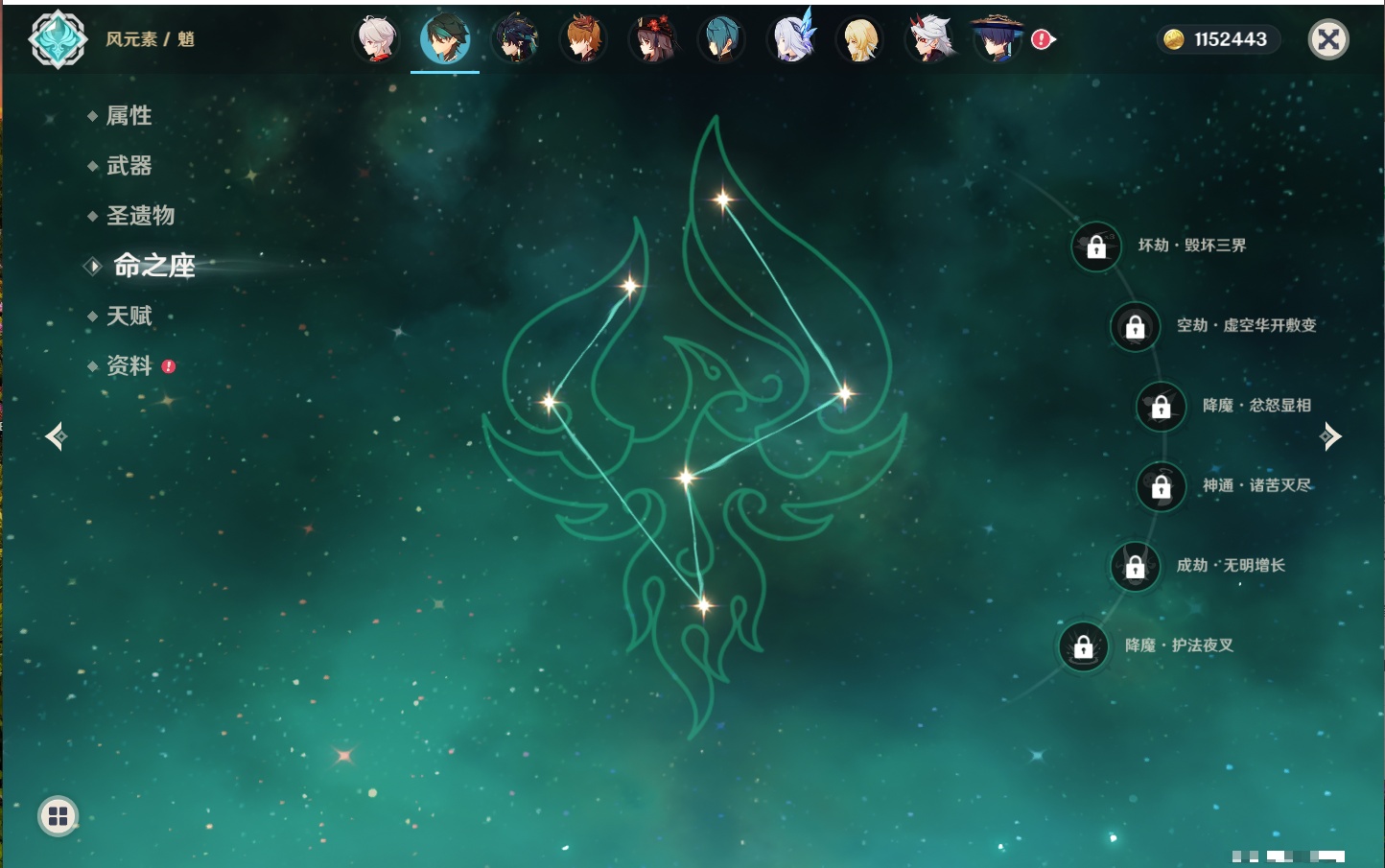The height and width of the screenshot is (868, 1385).
Task: Select the portrait with the red exclamation badge
Action: pyautogui.click(x=998, y=40)
